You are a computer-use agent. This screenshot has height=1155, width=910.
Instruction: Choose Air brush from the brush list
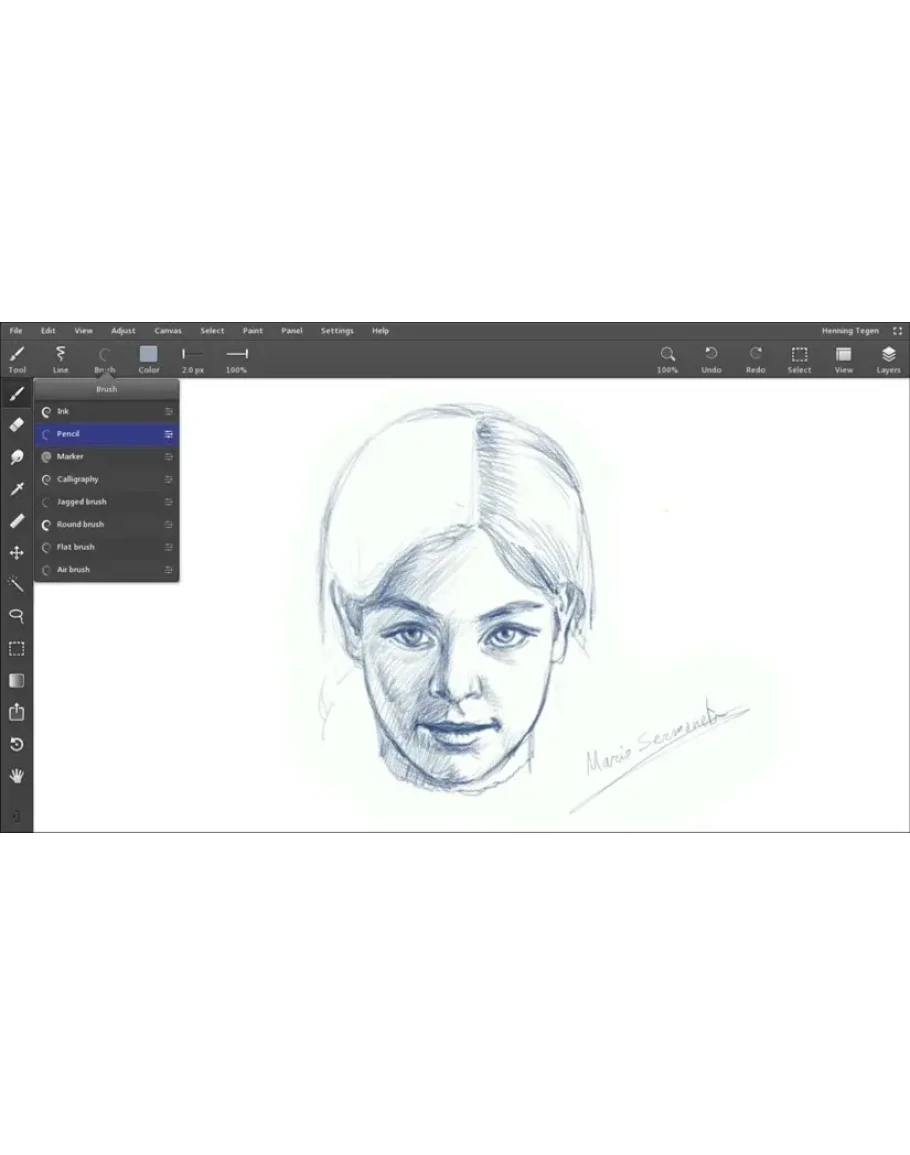[73, 570]
